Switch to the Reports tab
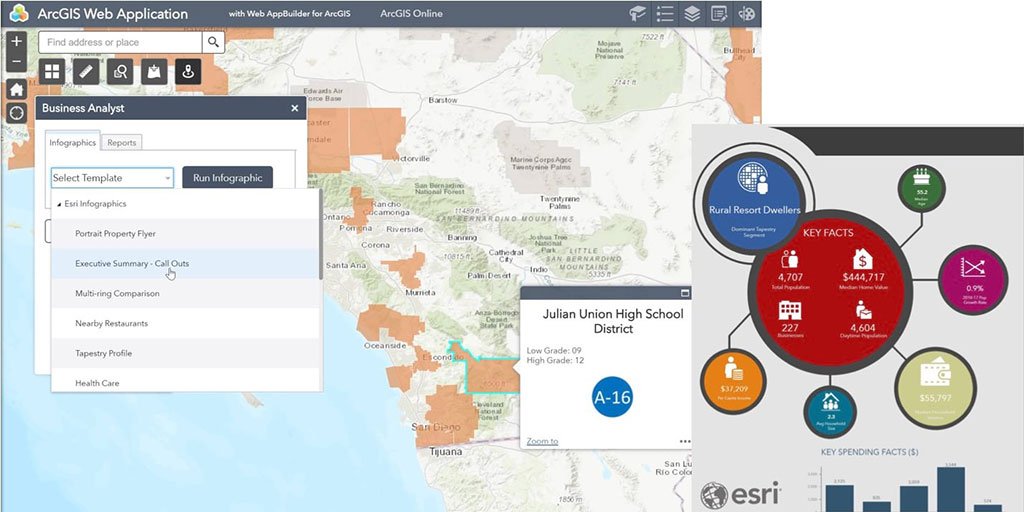This screenshot has height=512, width=1024. tap(121, 142)
